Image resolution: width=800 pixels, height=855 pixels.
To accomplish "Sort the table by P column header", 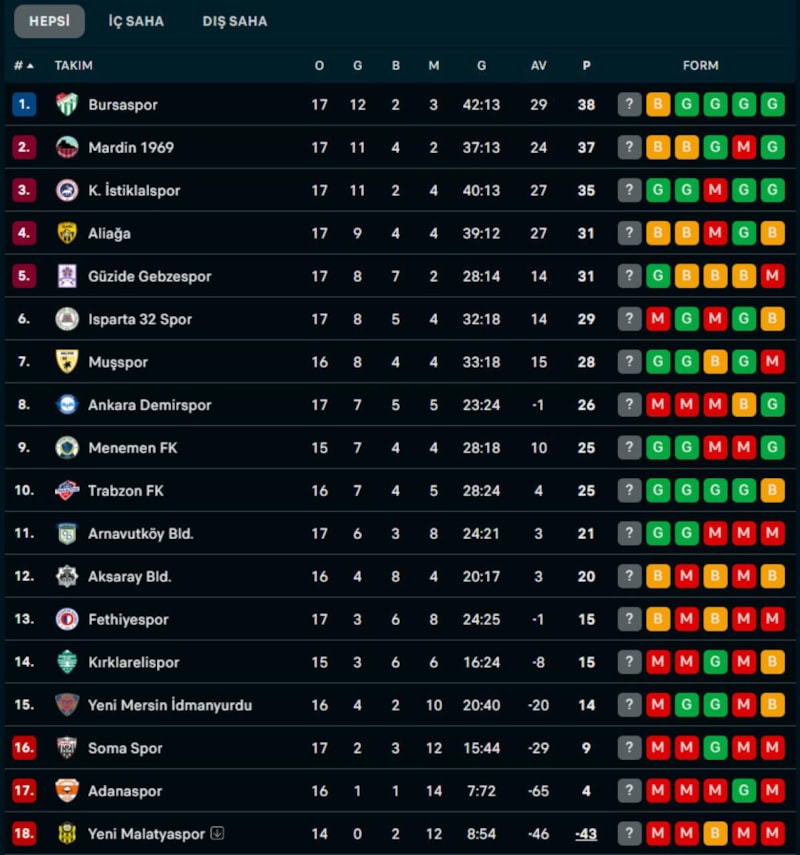I will 586,66.
